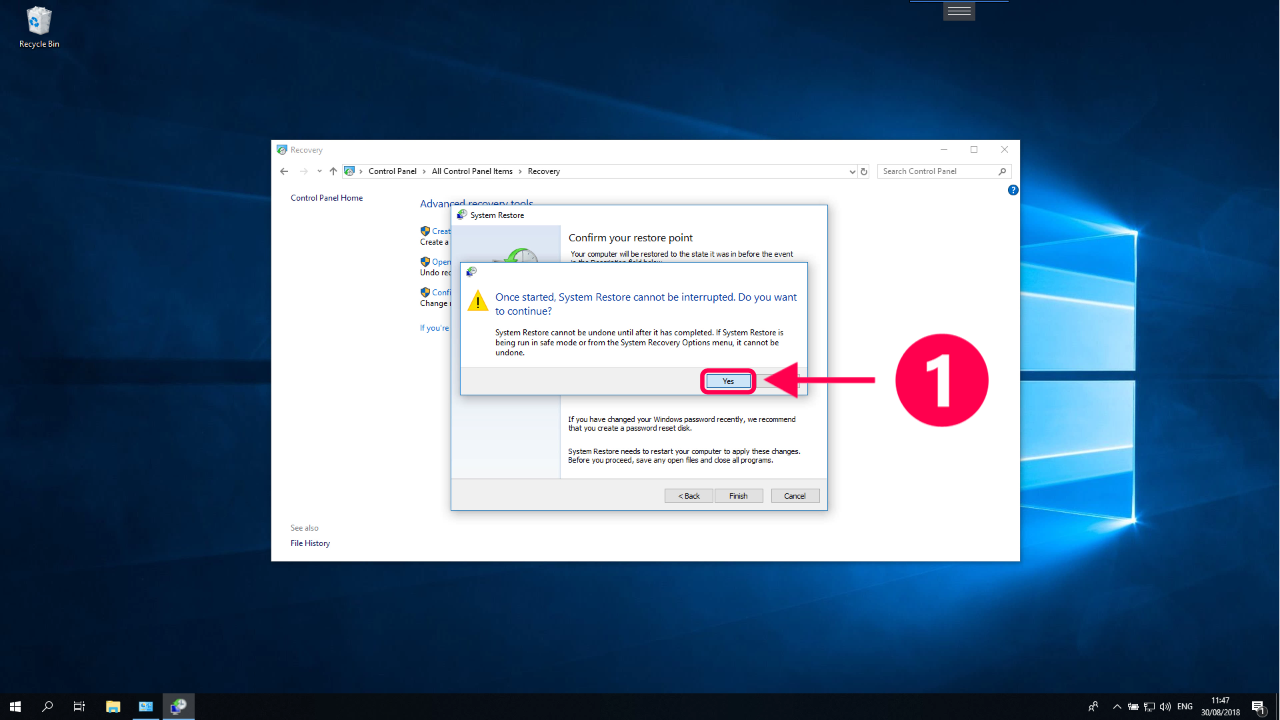Click the Advanced recovery tools heading
The height and width of the screenshot is (720, 1280).
(x=477, y=203)
